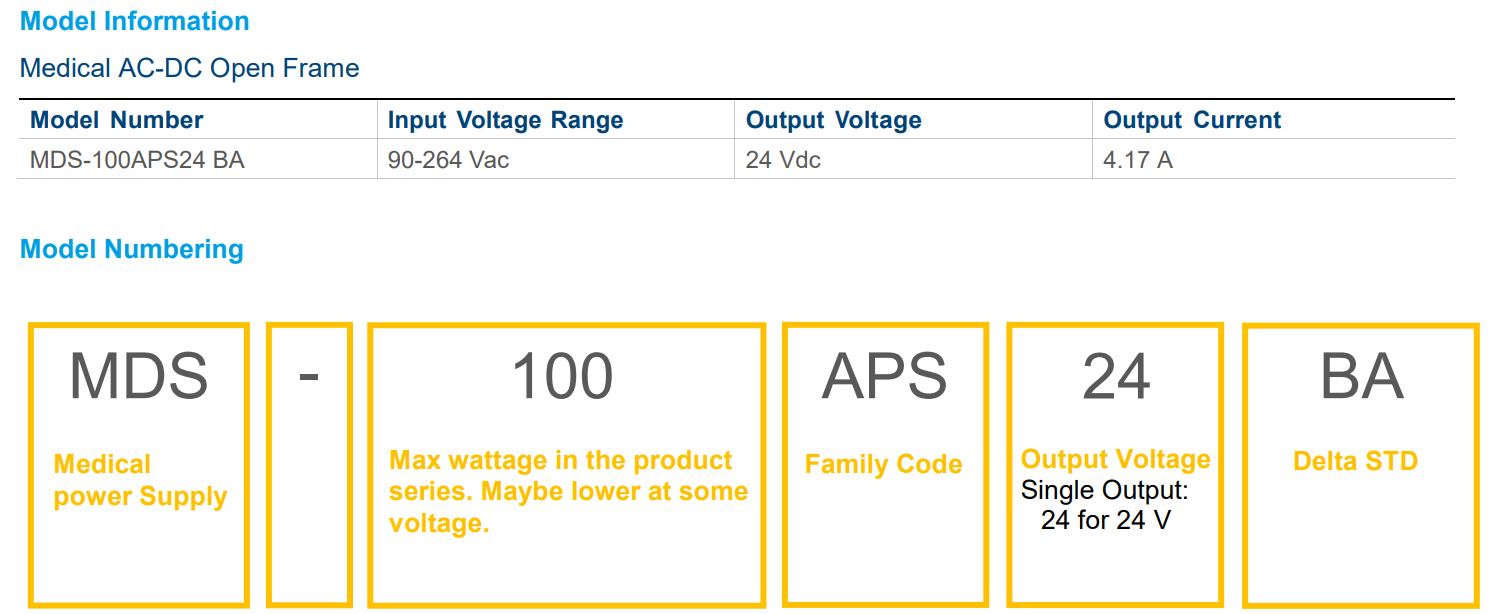
Task: Click the Model Numbering heading
Action: [x=132, y=249]
